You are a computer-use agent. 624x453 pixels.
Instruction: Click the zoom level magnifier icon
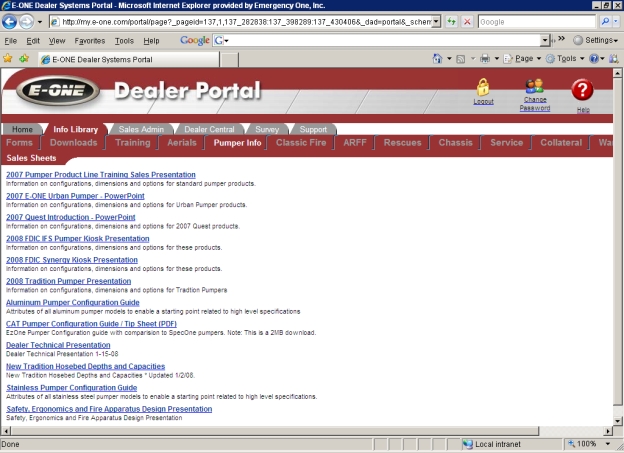[x=571, y=443]
